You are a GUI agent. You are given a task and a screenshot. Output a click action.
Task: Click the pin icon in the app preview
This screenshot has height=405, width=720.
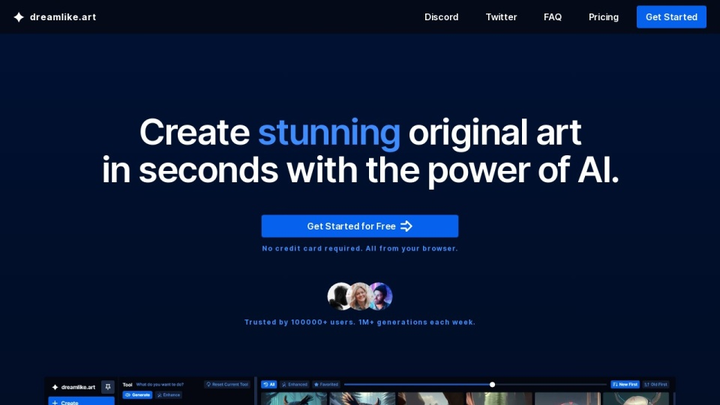click(x=108, y=386)
